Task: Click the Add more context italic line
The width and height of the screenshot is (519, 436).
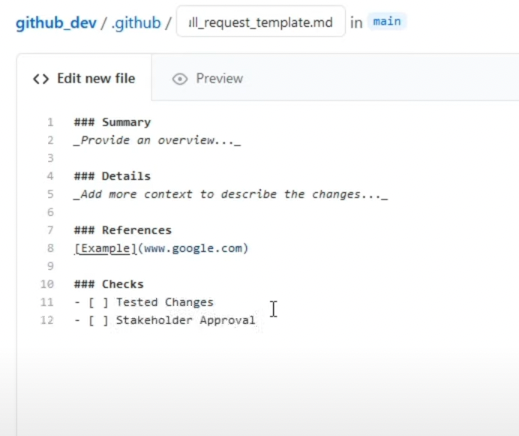Action: click(231, 194)
